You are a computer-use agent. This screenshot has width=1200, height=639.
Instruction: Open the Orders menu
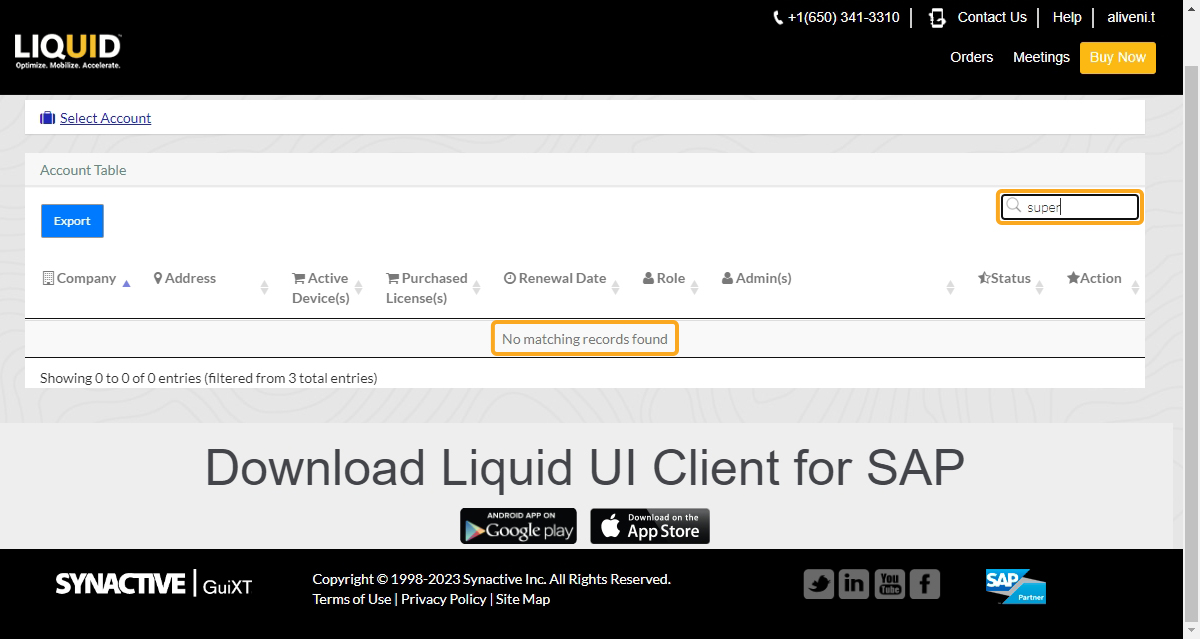pos(971,57)
